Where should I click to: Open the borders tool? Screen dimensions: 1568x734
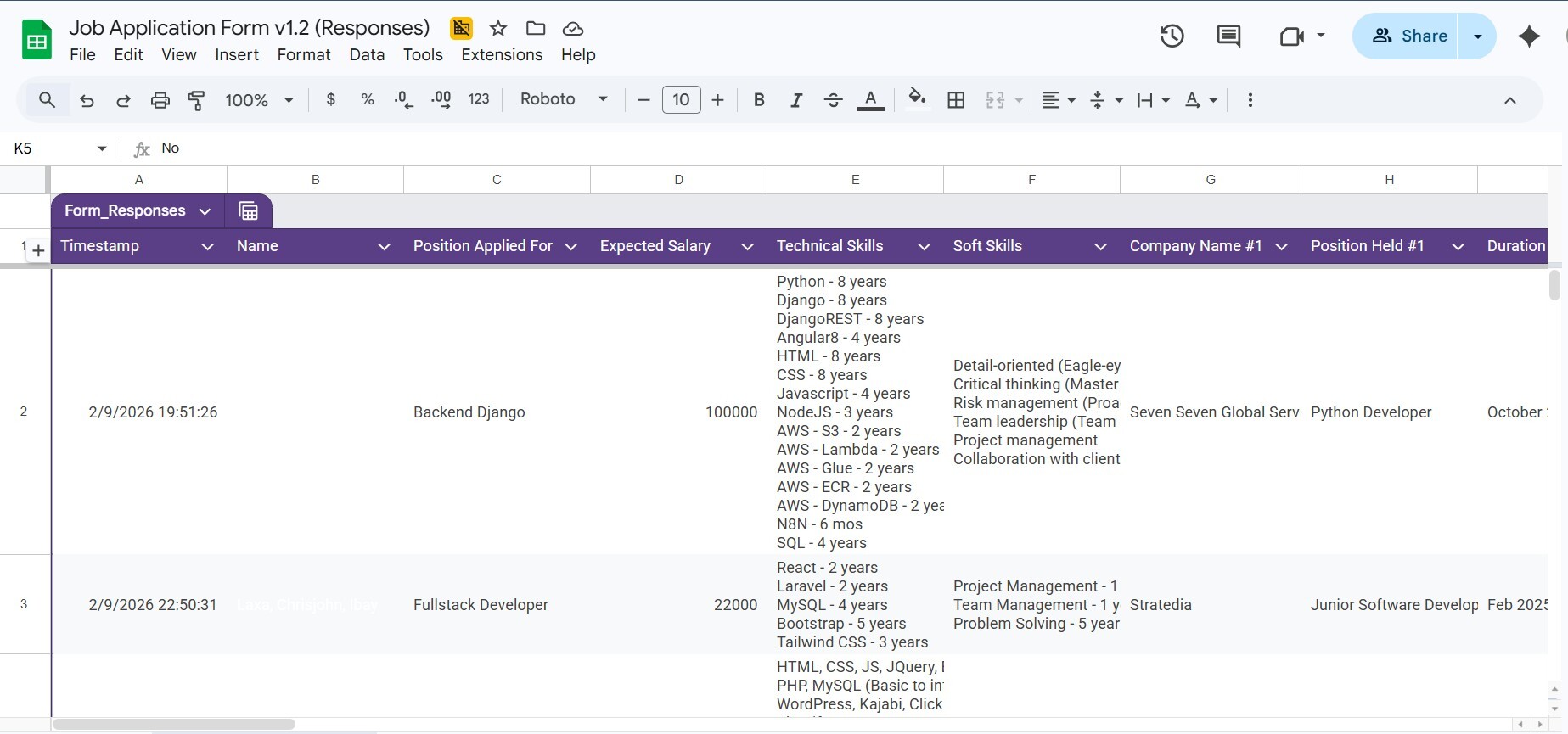pos(956,100)
